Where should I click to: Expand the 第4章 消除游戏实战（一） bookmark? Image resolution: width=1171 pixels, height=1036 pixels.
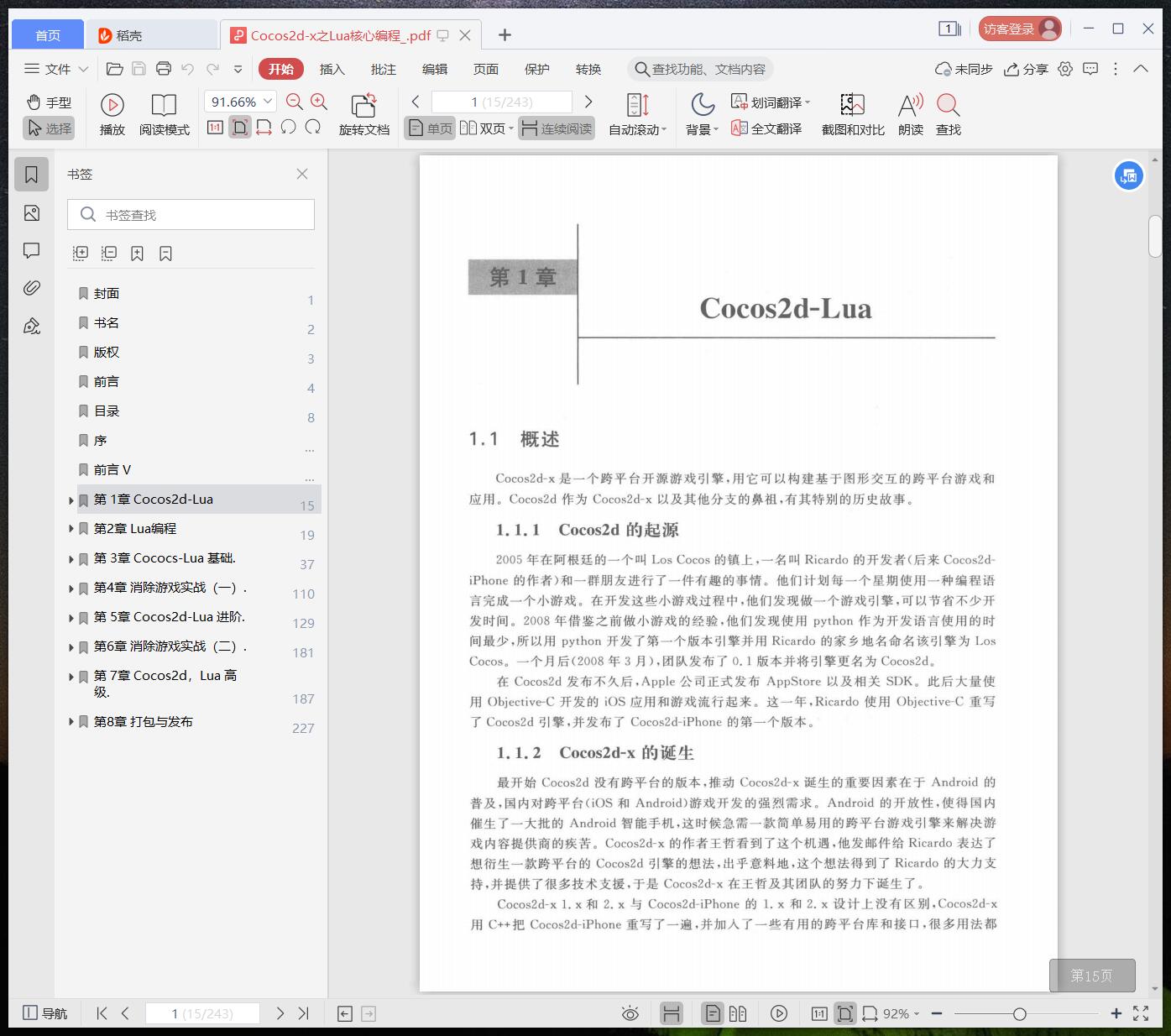[x=71, y=589]
